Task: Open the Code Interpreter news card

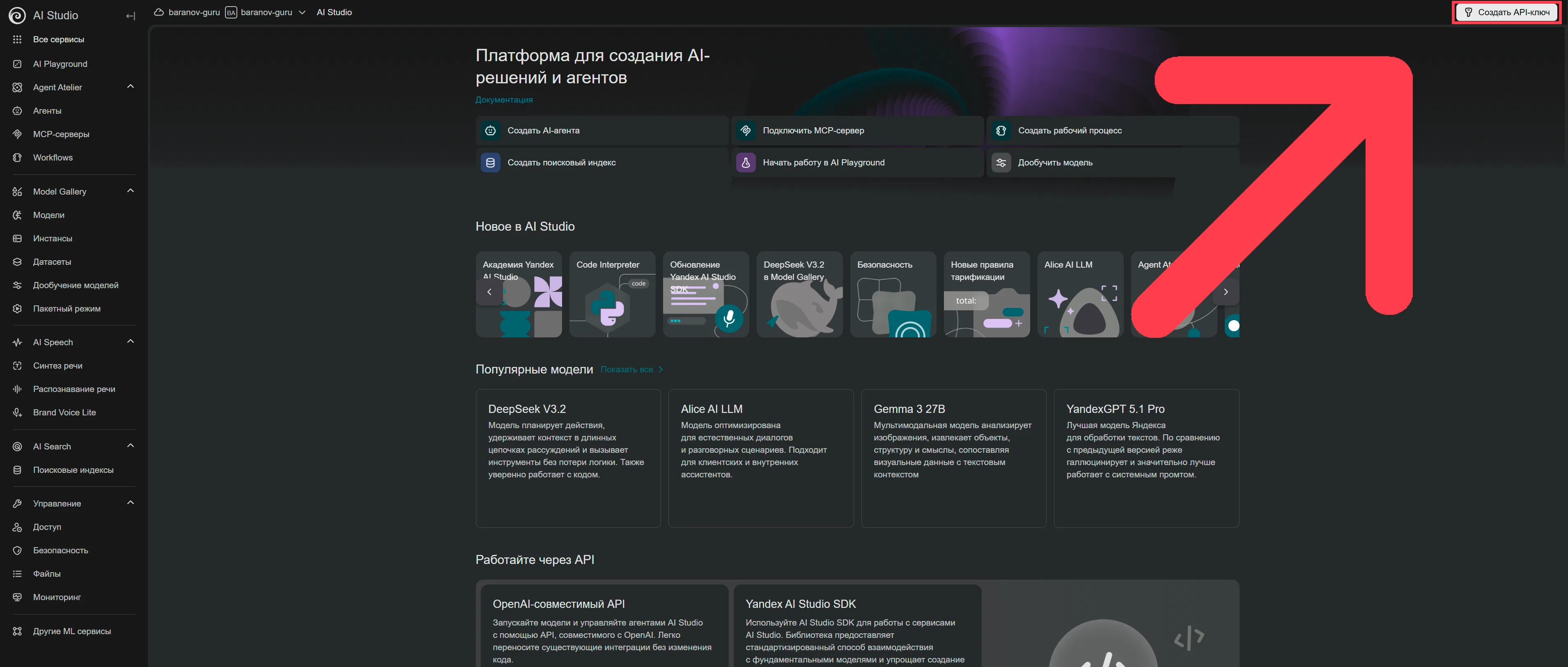Action: coord(612,295)
